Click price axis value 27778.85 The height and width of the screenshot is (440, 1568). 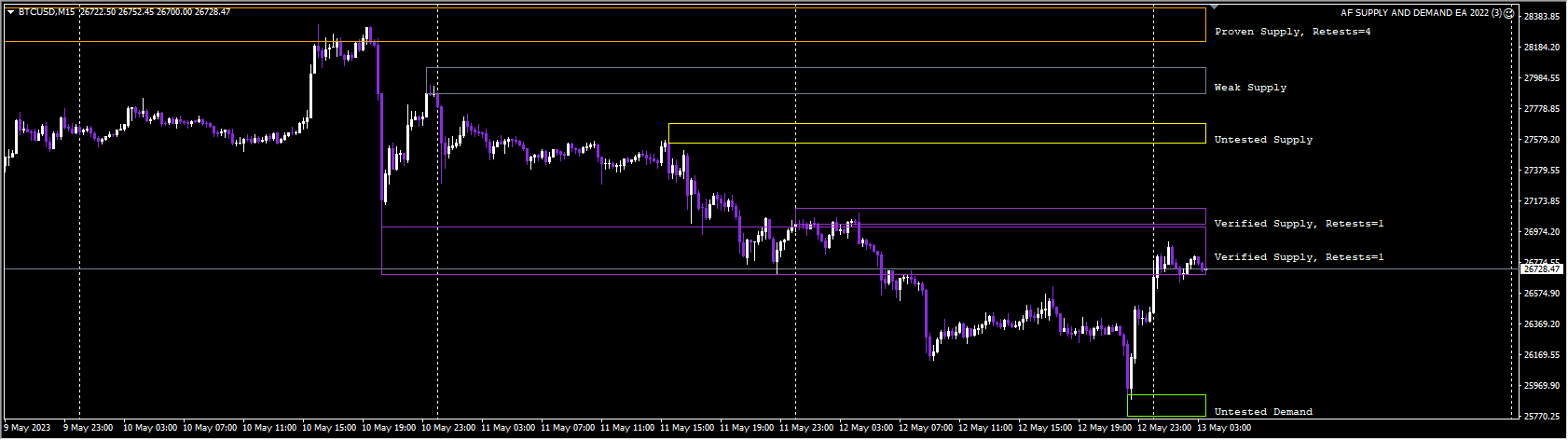[1541, 109]
